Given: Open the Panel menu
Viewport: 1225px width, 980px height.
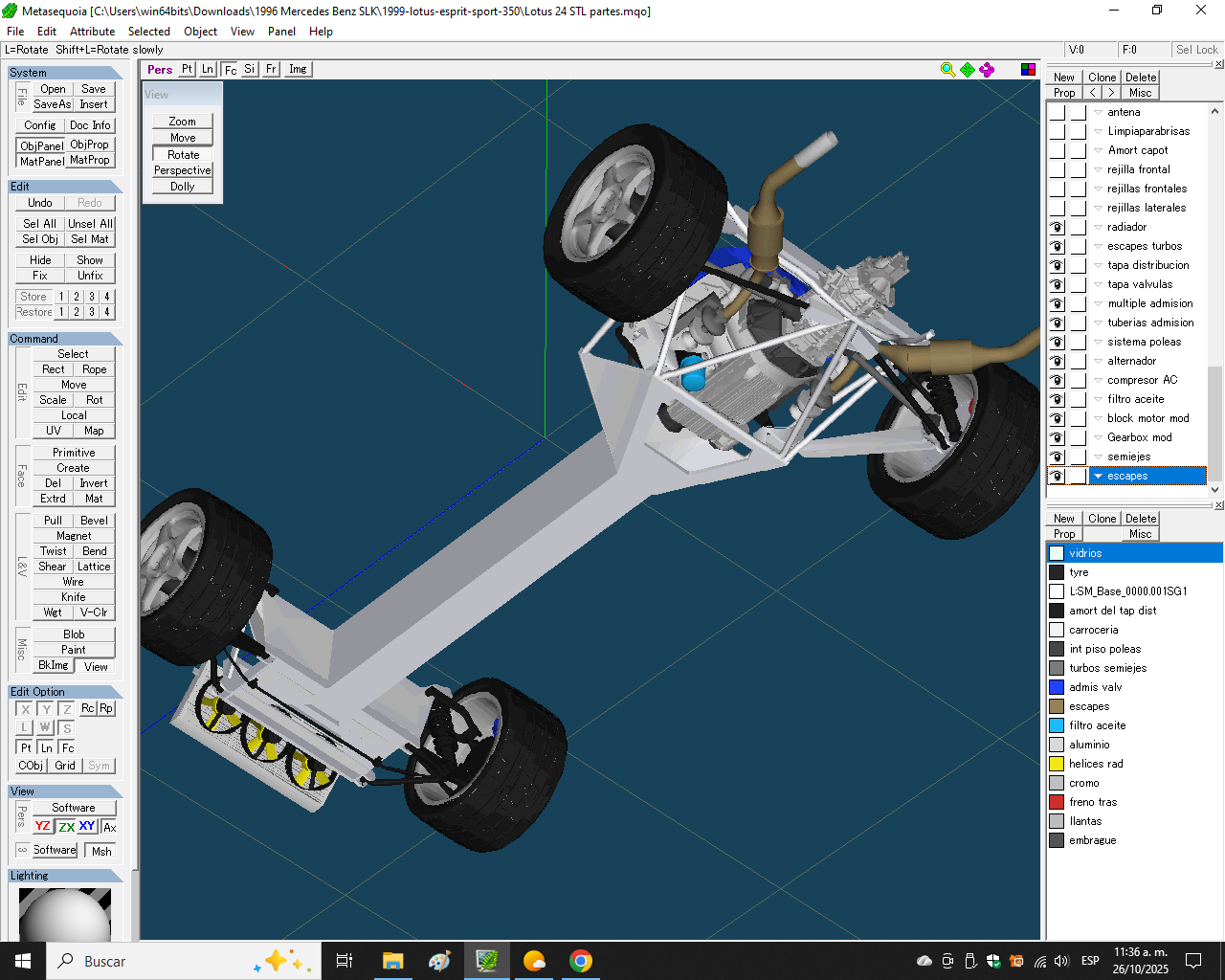Looking at the screenshot, I should [281, 32].
